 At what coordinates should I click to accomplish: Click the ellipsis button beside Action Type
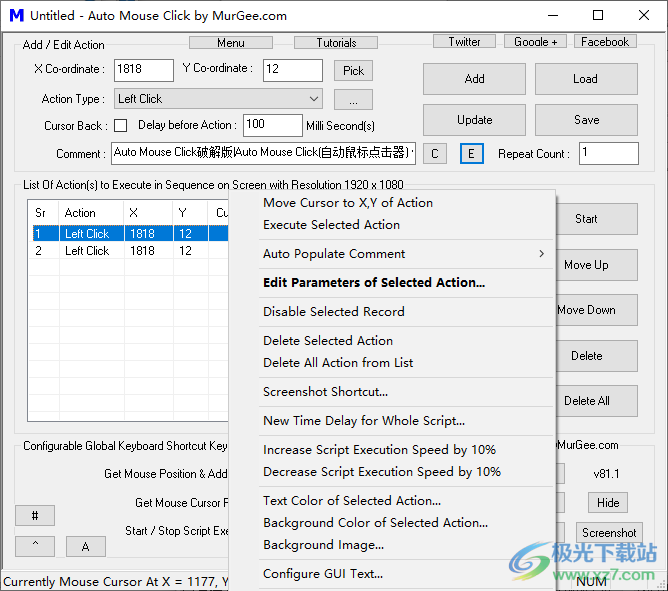point(353,100)
